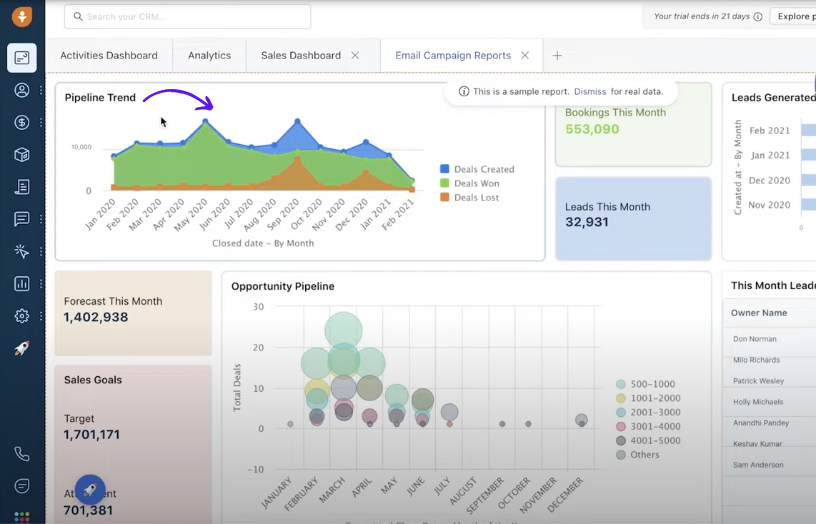Select Don Norman row
The width and height of the screenshot is (816, 524).
pyautogui.click(x=769, y=339)
